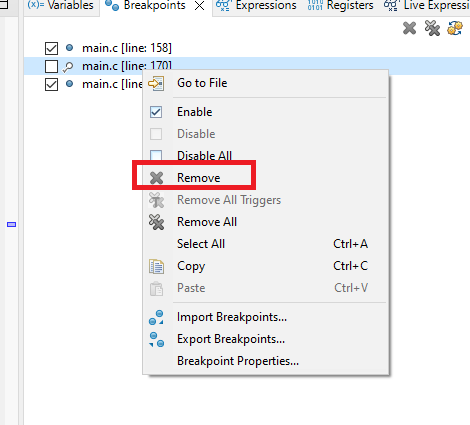The width and height of the screenshot is (470, 425).
Task: Select the main.c [line: 158] breakpoint row
Action: 247,48
